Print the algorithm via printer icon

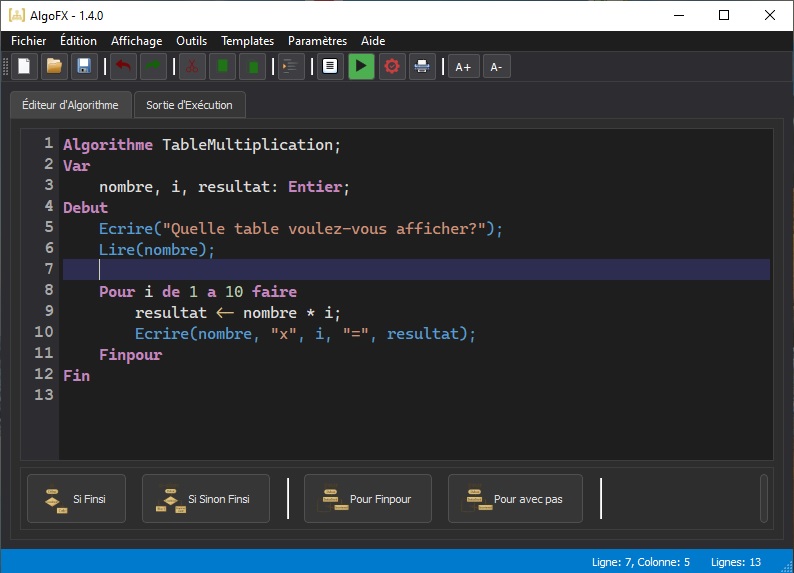point(422,66)
